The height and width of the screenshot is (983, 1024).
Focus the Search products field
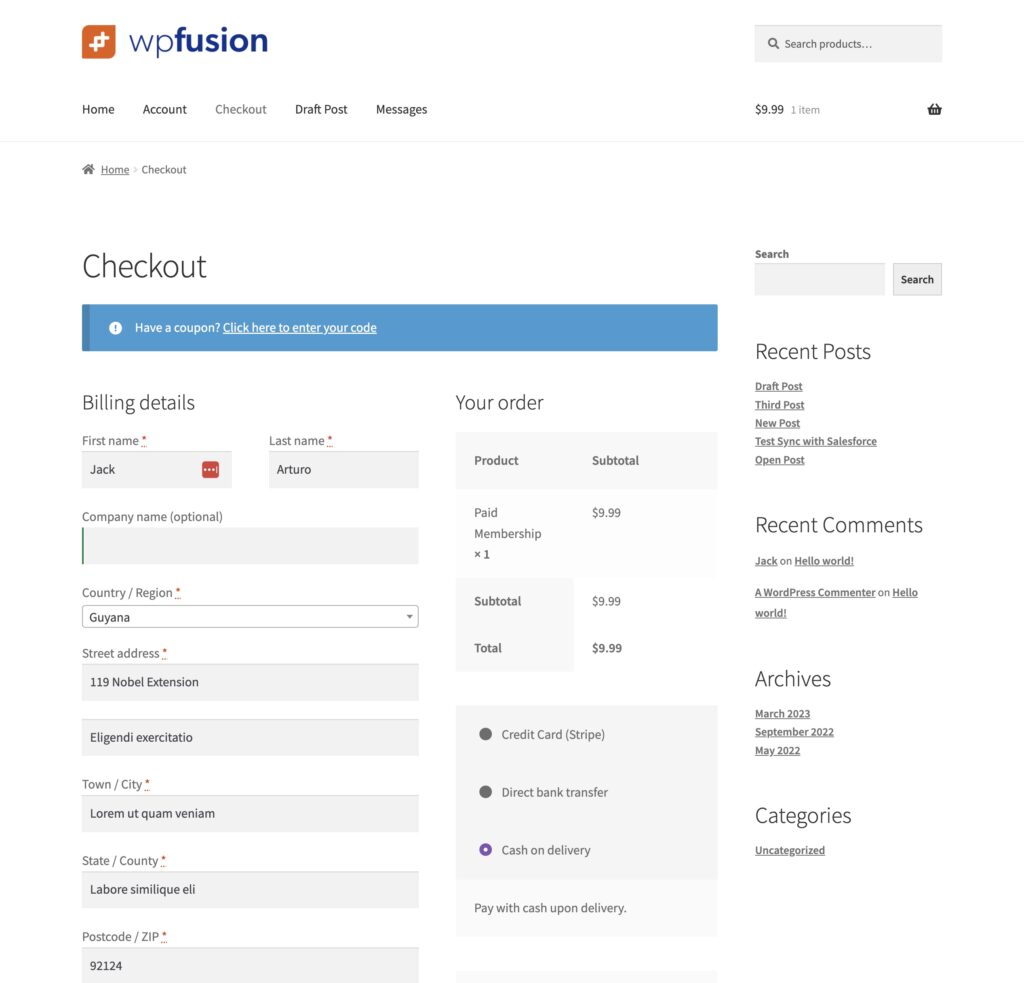click(848, 44)
